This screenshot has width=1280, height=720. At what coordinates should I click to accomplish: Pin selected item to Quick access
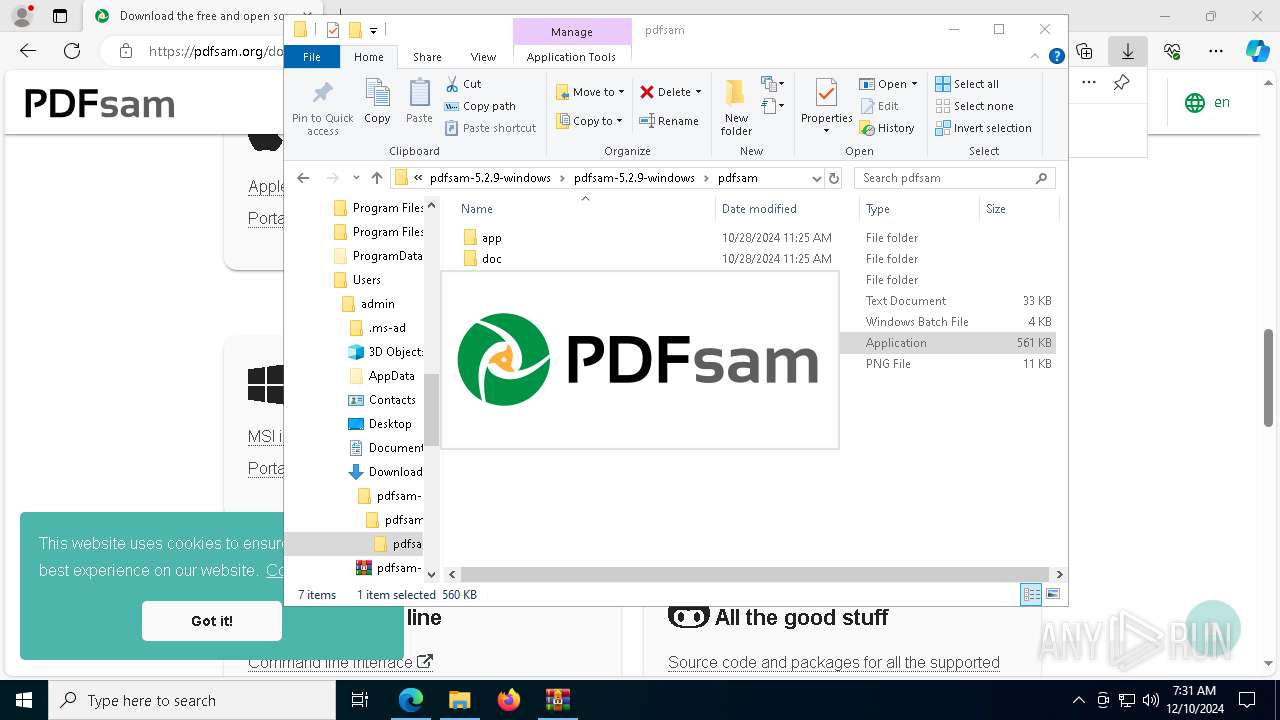(322, 108)
